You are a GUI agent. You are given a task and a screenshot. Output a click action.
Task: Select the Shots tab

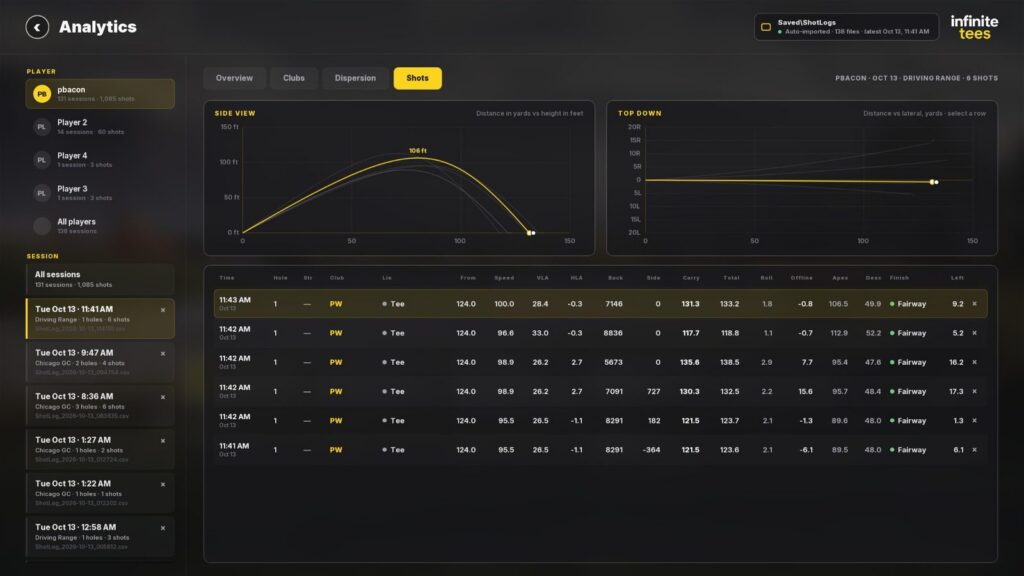tap(417, 78)
